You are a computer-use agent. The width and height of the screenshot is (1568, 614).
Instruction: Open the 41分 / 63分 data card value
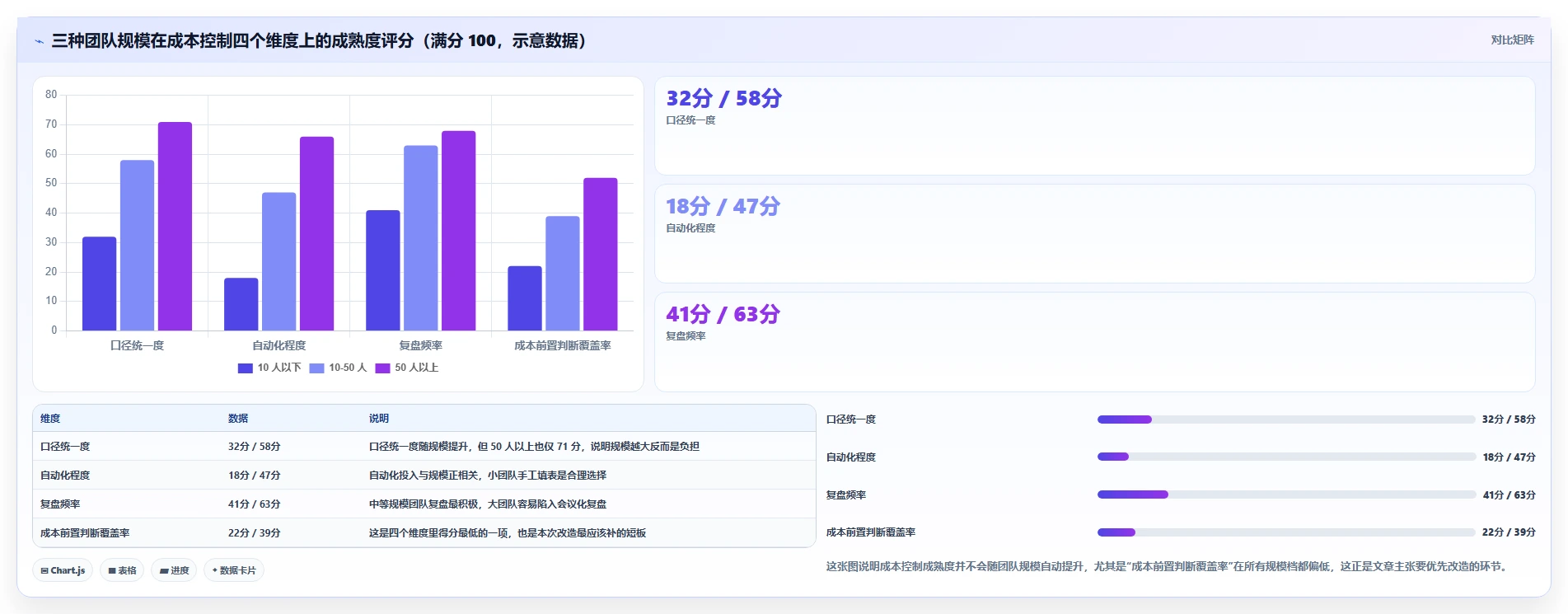coord(723,314)
